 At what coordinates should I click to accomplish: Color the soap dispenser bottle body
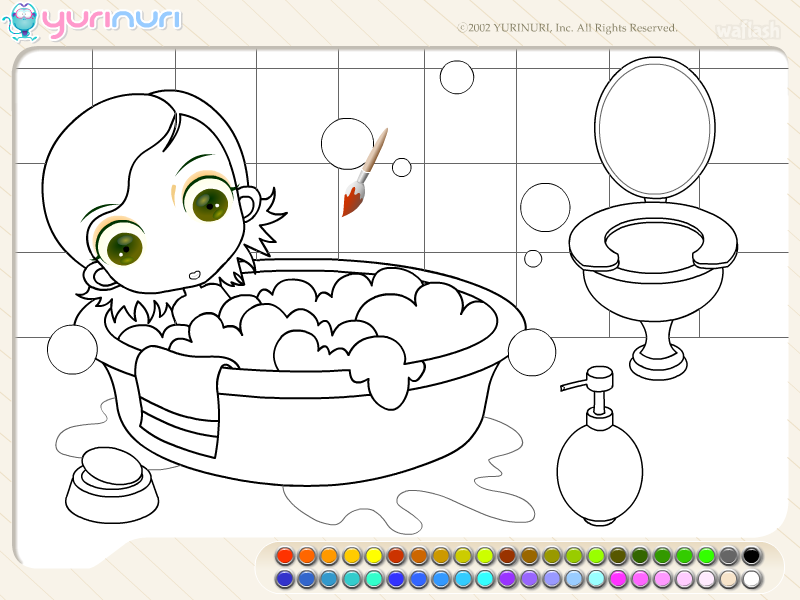pyautogui.click(x=599, y=474)
